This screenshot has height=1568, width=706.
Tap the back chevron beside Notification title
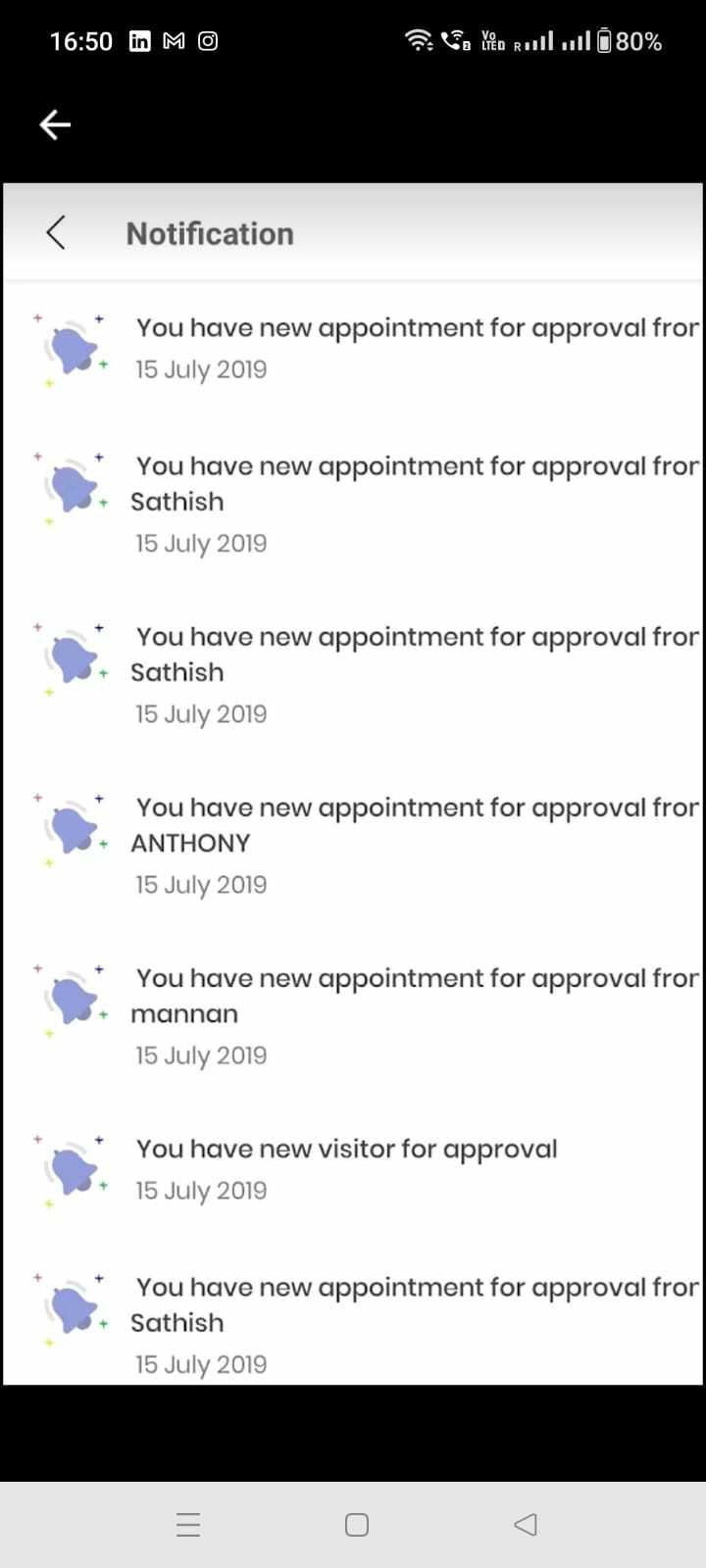point(56,233)
